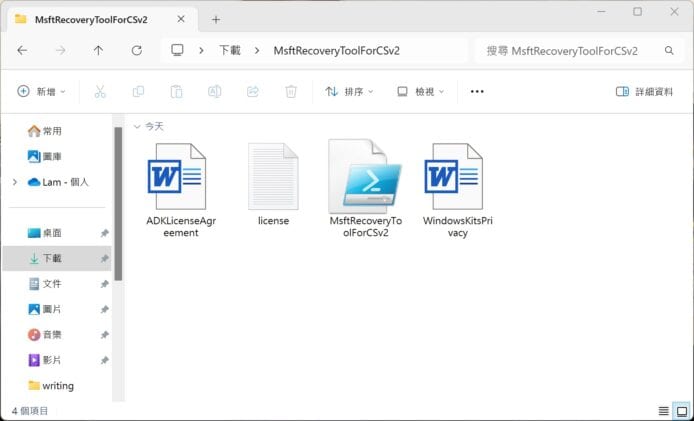The height and width of the screenshot is (421, 694).
Task: Add a new tab with plus button
Action: click(215, 19)
